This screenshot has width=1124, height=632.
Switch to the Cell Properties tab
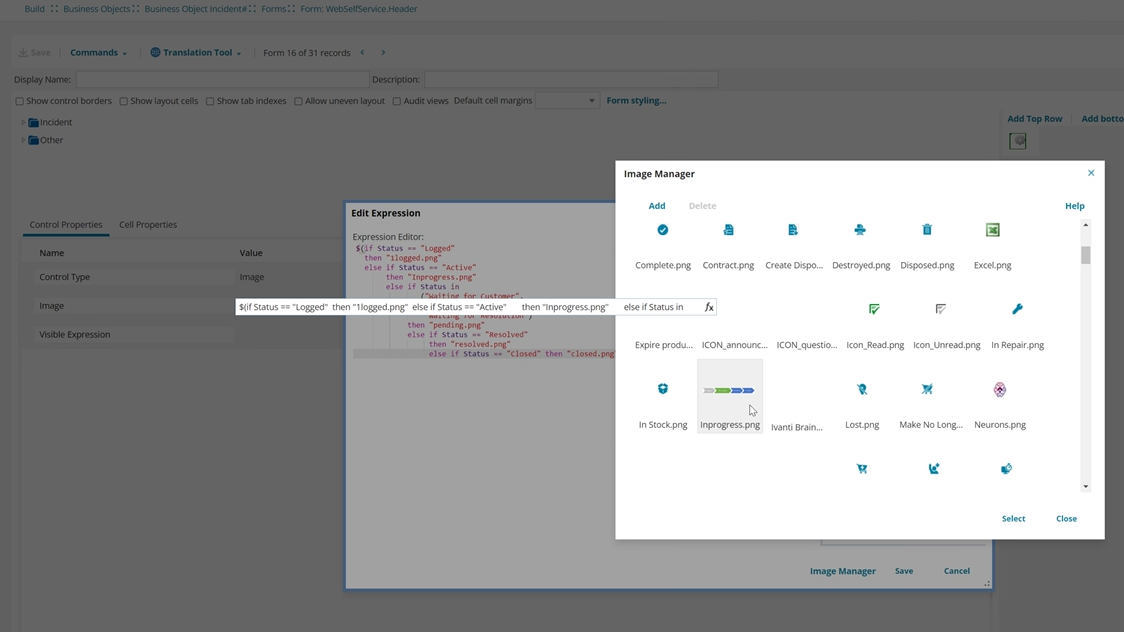pyautogui.click(x=147, y=224)
